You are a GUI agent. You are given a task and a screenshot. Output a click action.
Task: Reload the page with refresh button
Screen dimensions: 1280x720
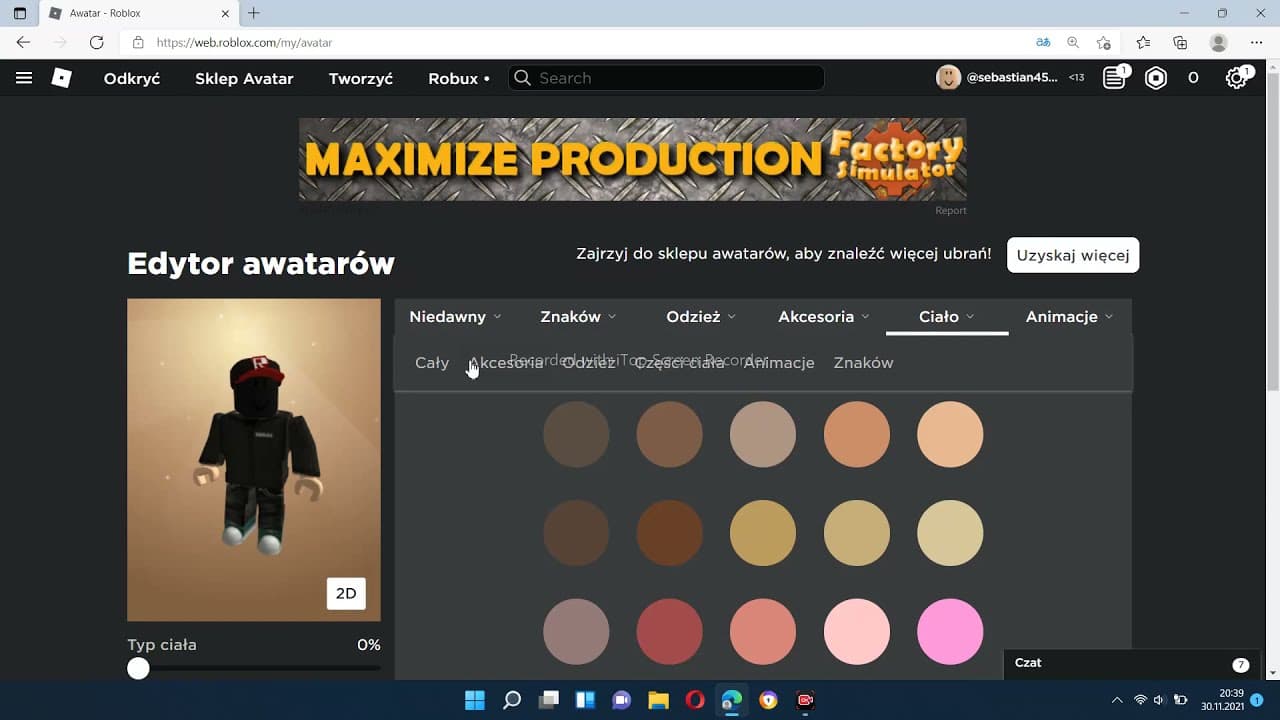coord(97,43)
